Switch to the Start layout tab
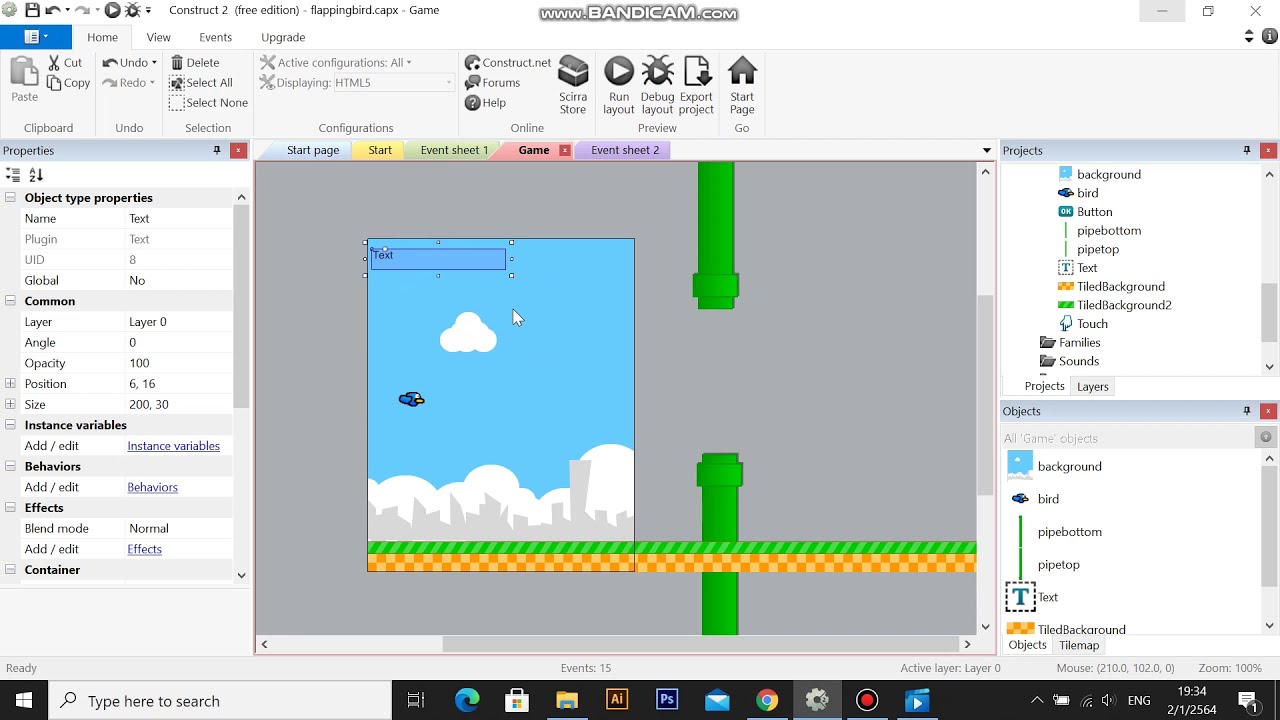 [x=380, y=150]
